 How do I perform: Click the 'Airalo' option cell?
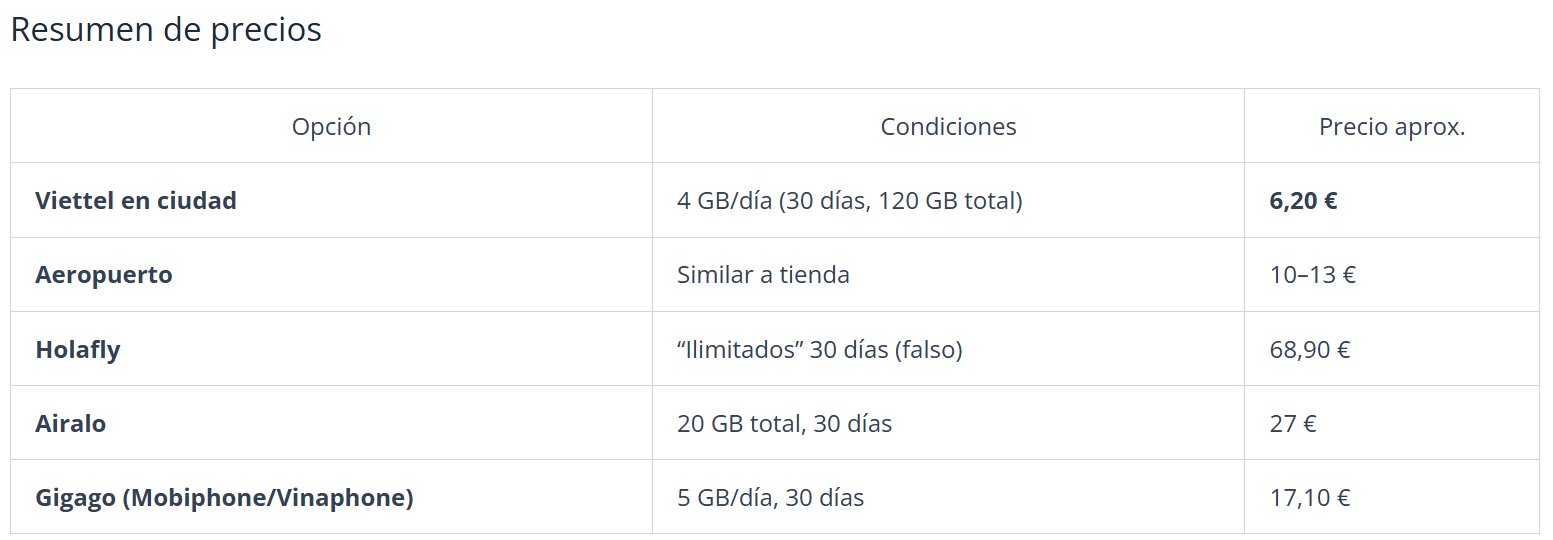click(71, 424)
